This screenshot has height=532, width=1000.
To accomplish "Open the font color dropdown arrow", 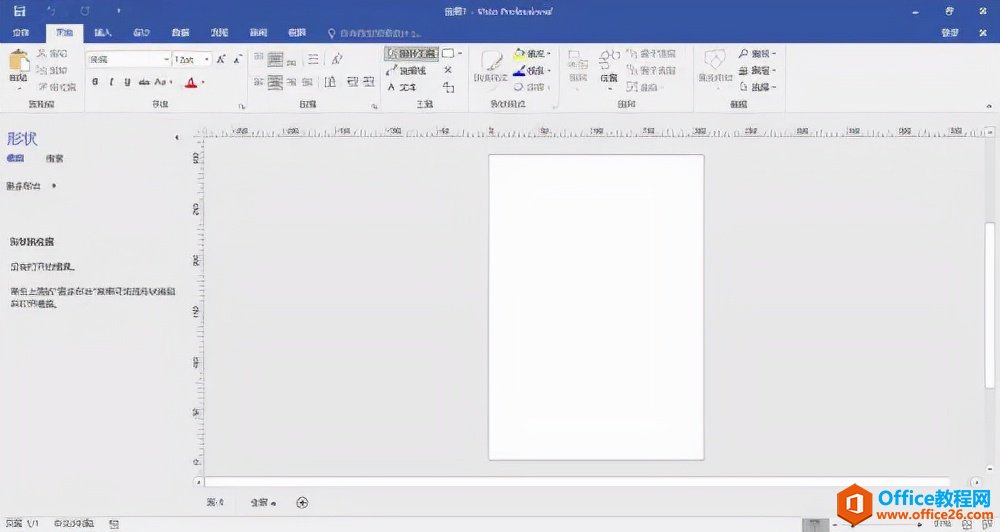I will pyautogui.click(x=203, y=82).
